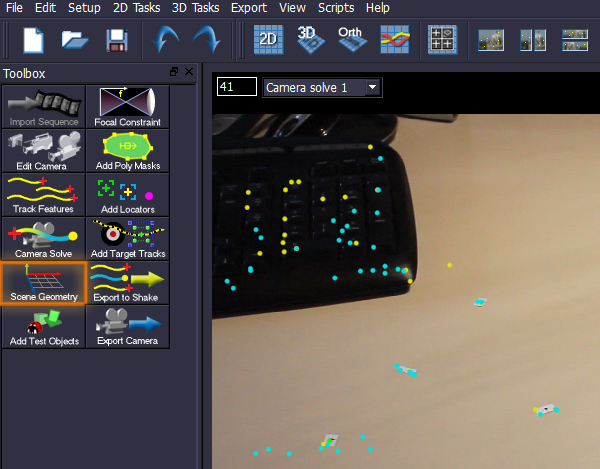This screenshot has height=469, width=600.
Task: Switch to the 3D view
Action: tap(311, 39)
